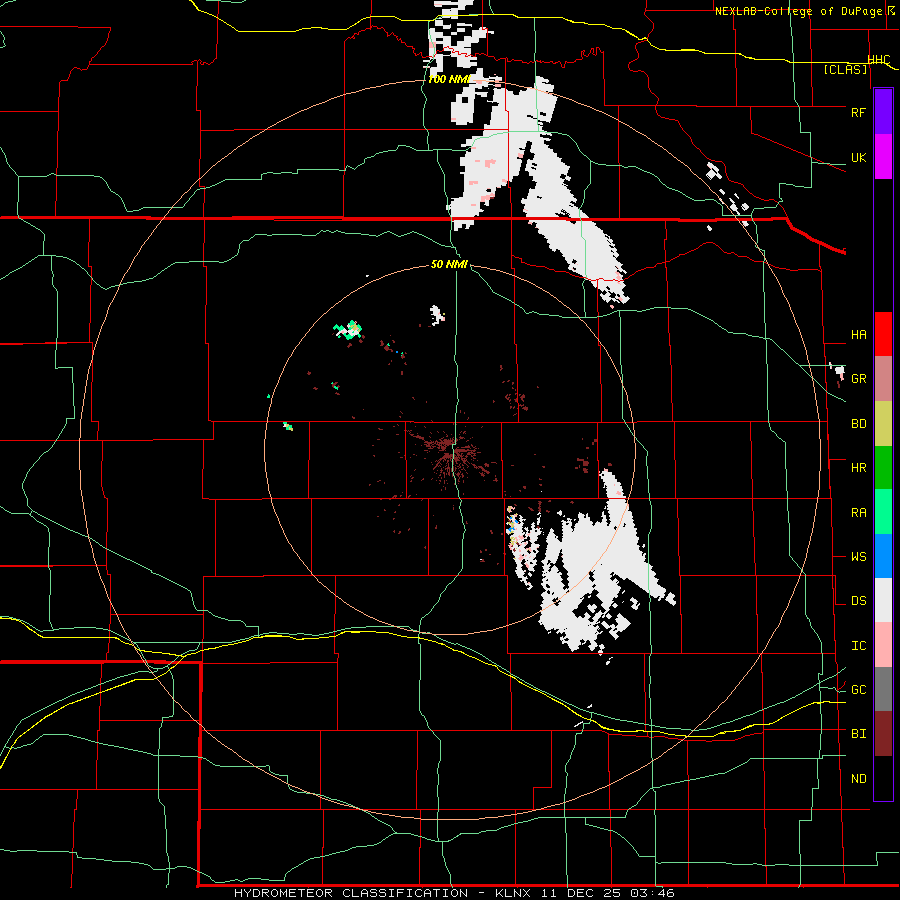Click the GR legend label

point(858,379)
